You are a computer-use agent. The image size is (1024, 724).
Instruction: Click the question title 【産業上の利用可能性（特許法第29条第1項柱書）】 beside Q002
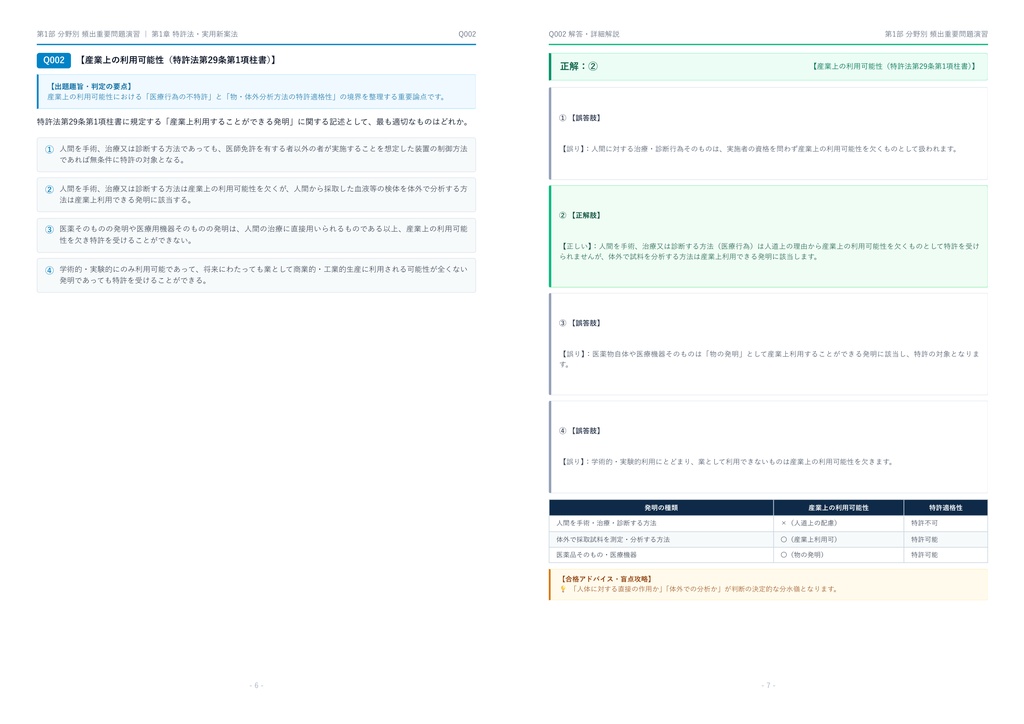178,60
